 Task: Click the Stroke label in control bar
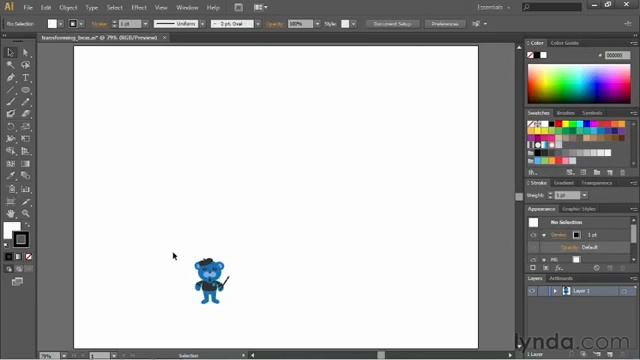(x=99, y=24)
